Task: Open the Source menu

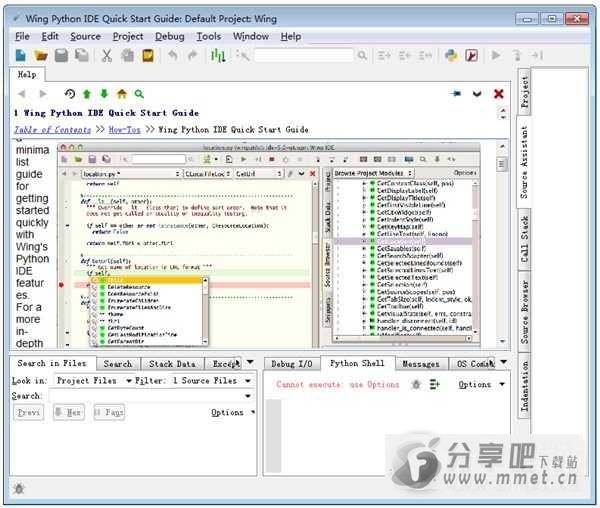Action: click(x=85, y=37)
